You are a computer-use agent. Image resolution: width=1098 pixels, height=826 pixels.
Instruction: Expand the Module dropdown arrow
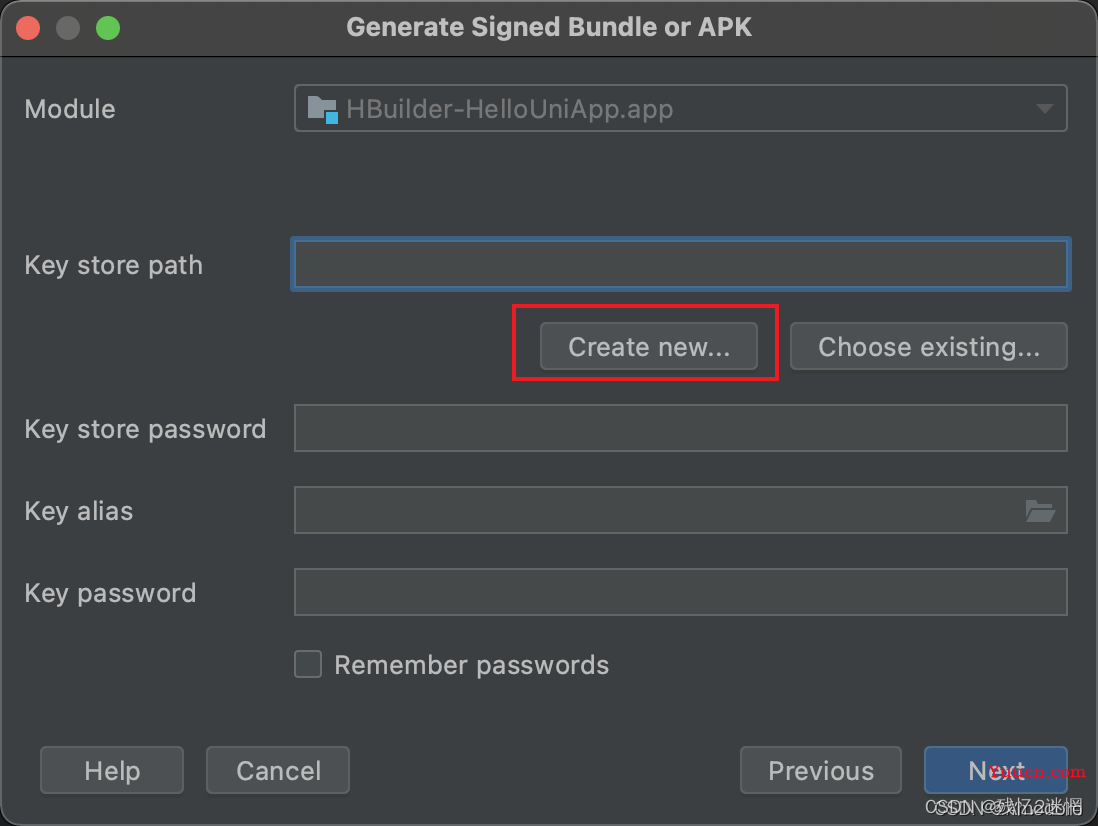(x=1044, y=108)
